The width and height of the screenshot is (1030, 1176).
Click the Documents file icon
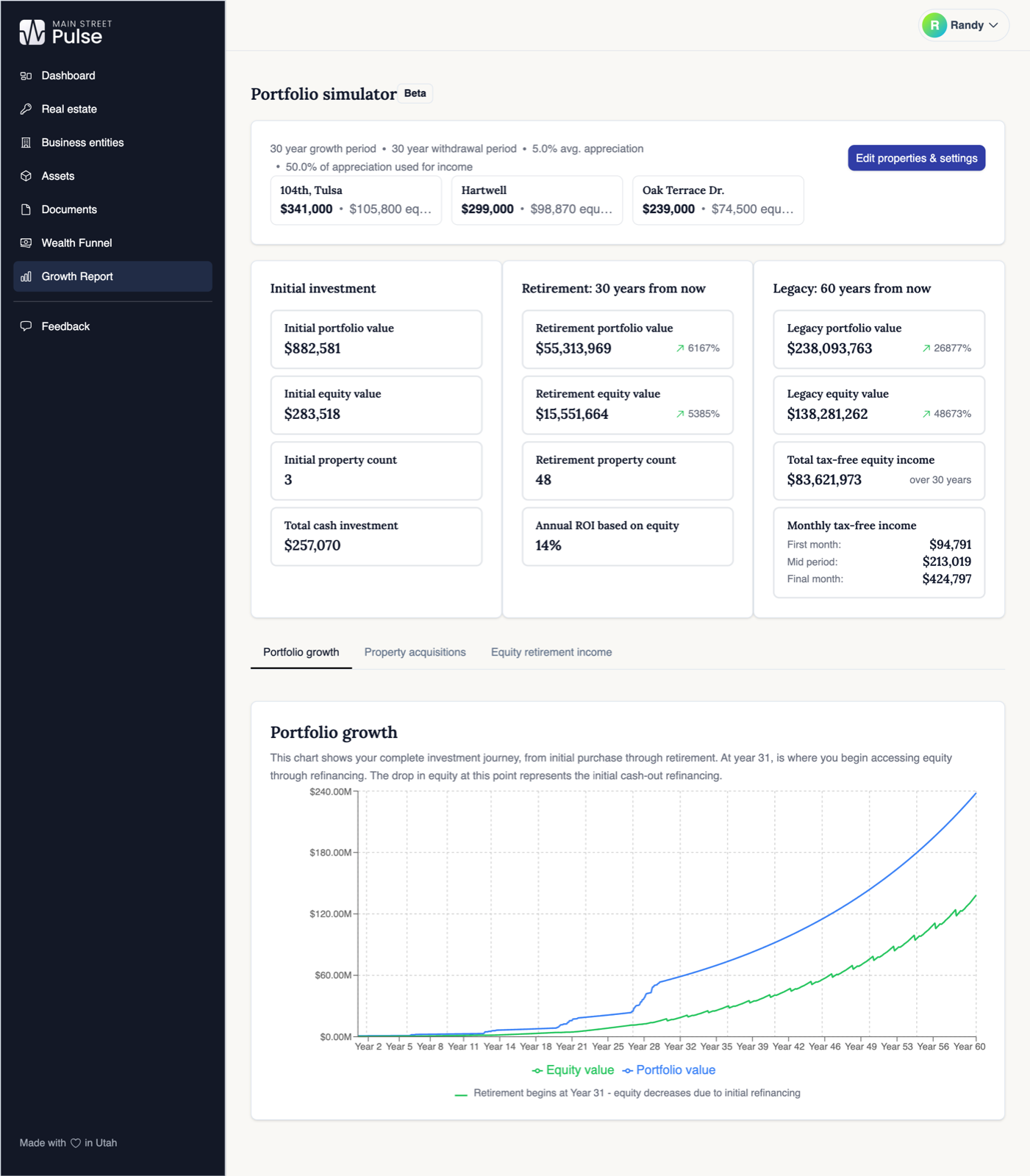pos(26,209)
